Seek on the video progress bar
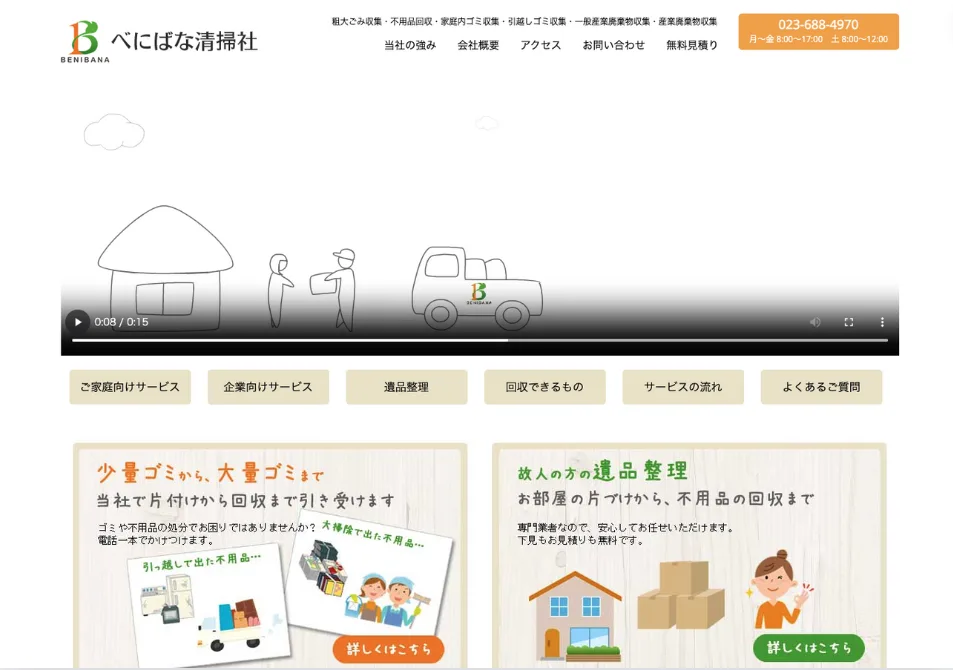953x670 pixels. tap(480, 340)
